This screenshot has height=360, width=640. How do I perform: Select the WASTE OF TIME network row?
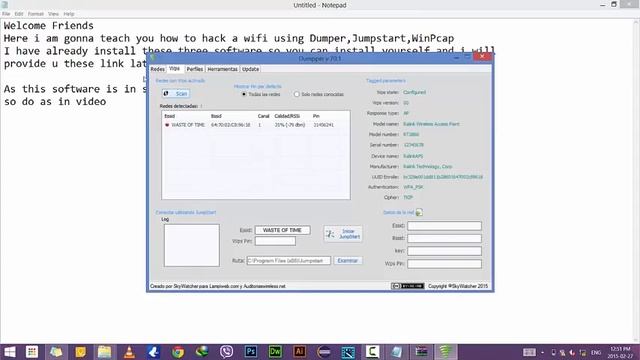click(x=256, y=125)
